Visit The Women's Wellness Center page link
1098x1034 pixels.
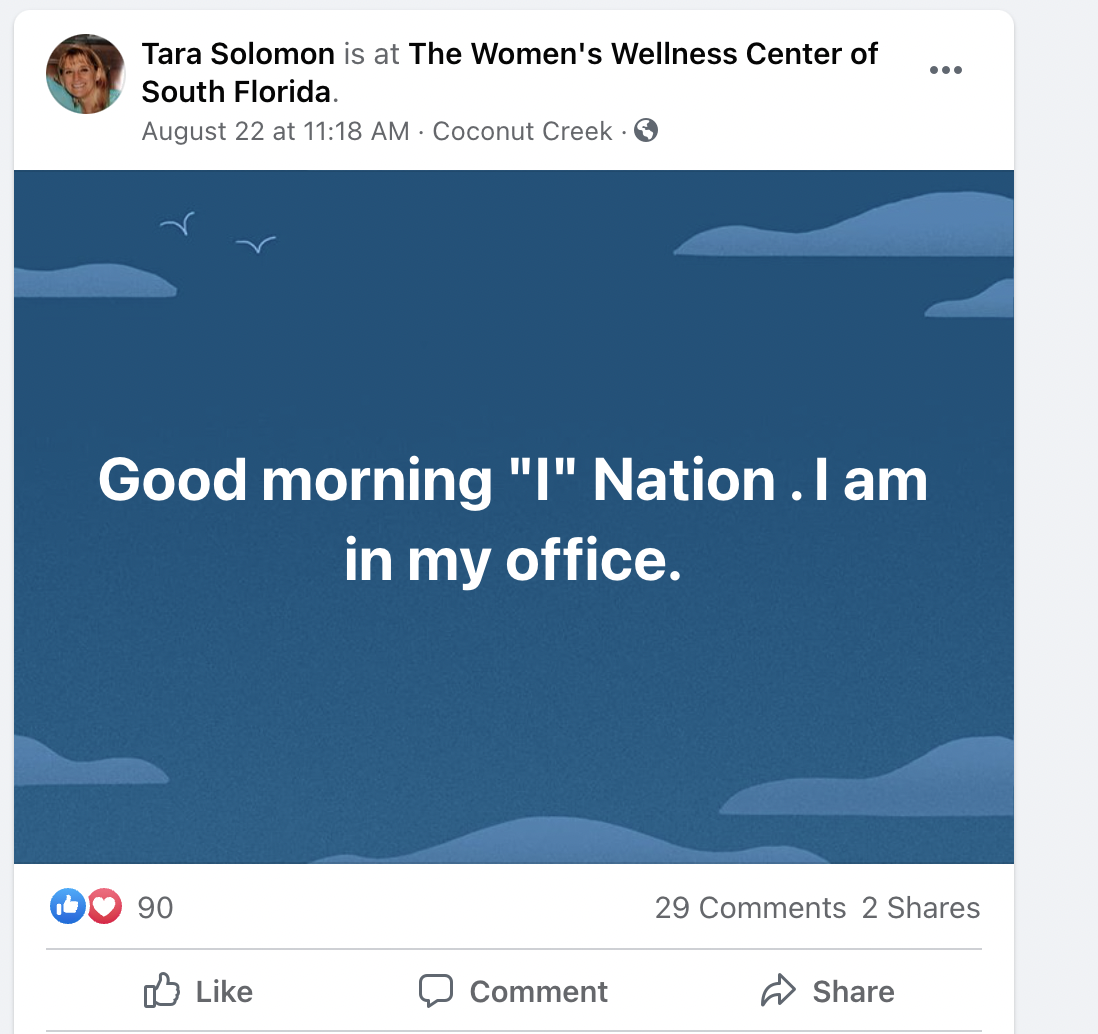[643, 54]
